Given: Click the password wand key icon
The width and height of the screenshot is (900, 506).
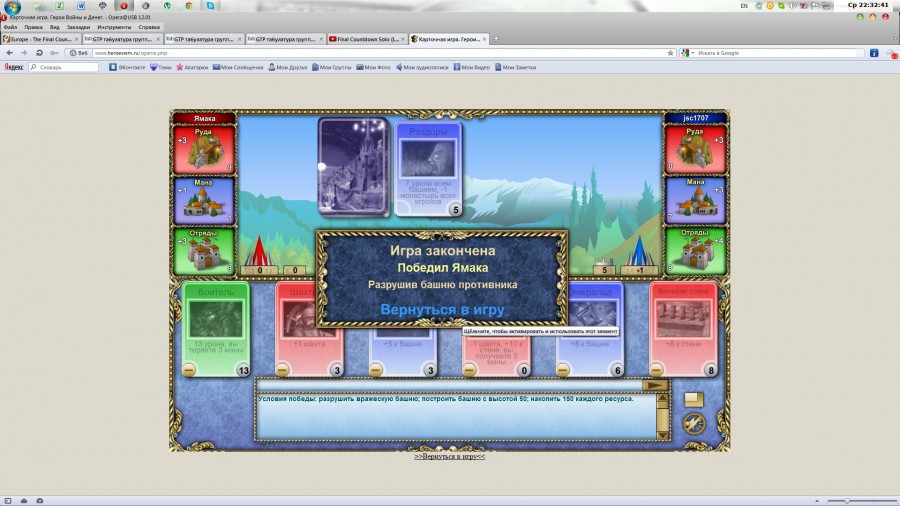Looking at the screenshot, I should pyautogui.click(x=54, y=53).
